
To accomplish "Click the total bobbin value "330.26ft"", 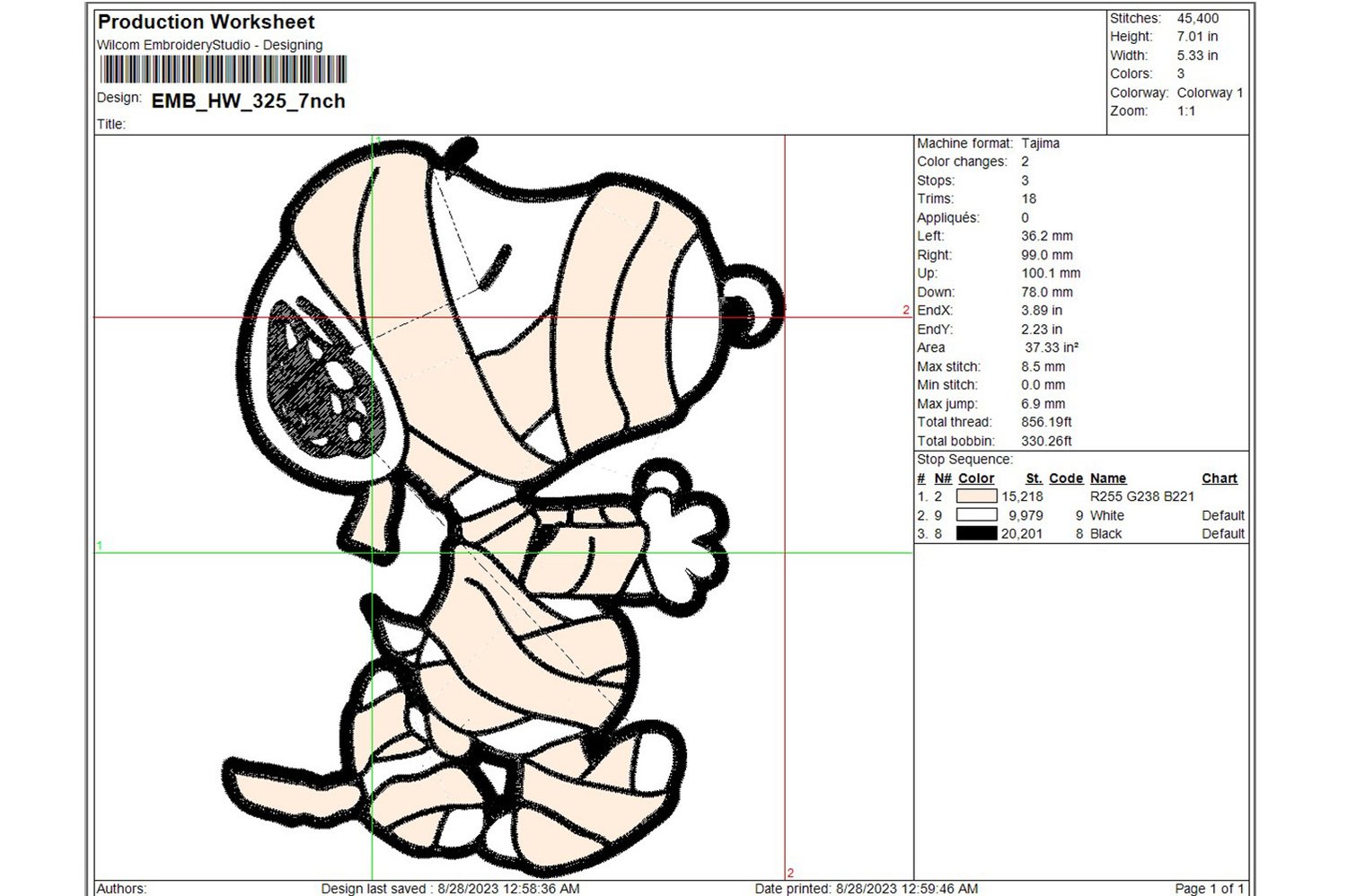I will tap(1046, 441).
